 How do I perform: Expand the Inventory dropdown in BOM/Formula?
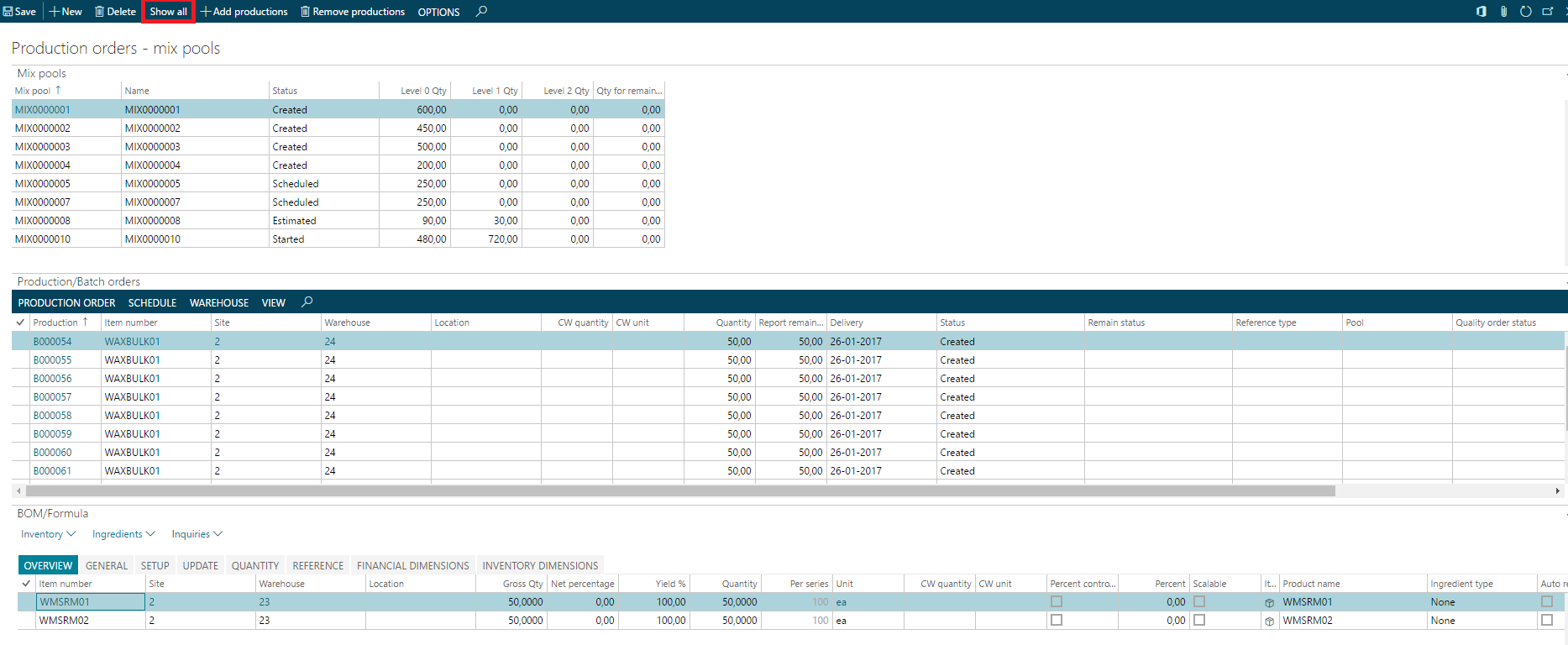48,534
